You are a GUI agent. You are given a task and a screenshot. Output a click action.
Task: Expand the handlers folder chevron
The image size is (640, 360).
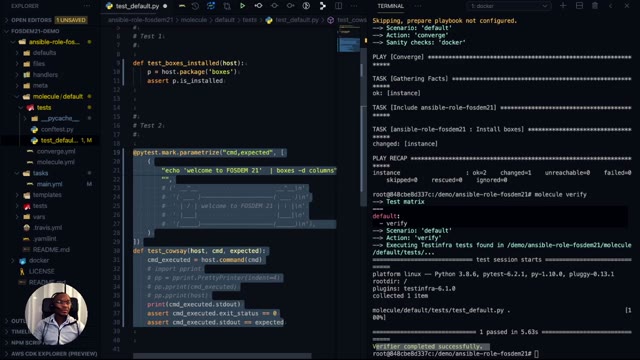pos(17,75)
